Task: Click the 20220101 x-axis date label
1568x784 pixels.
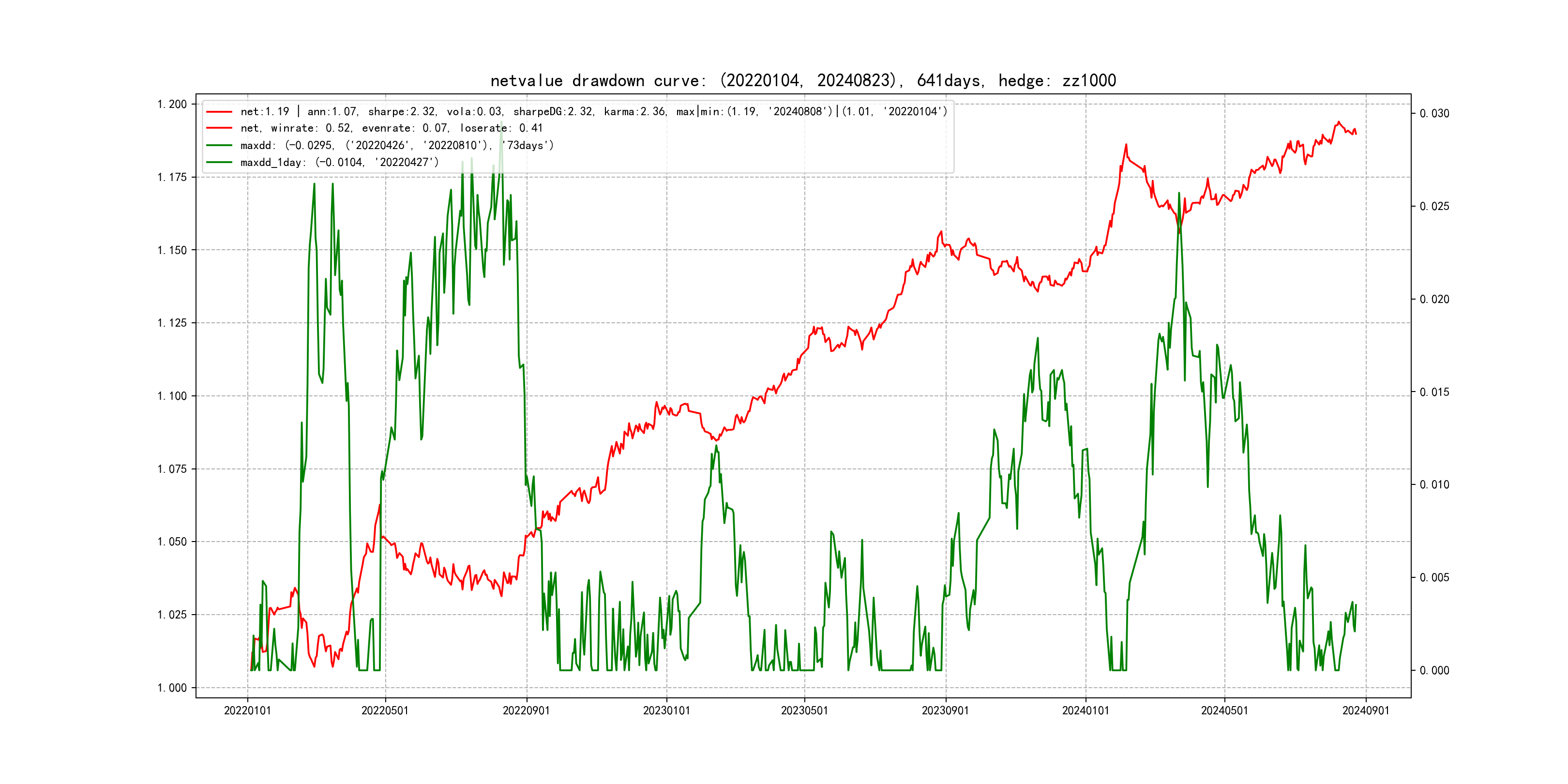Action: (x=247, y=710)
